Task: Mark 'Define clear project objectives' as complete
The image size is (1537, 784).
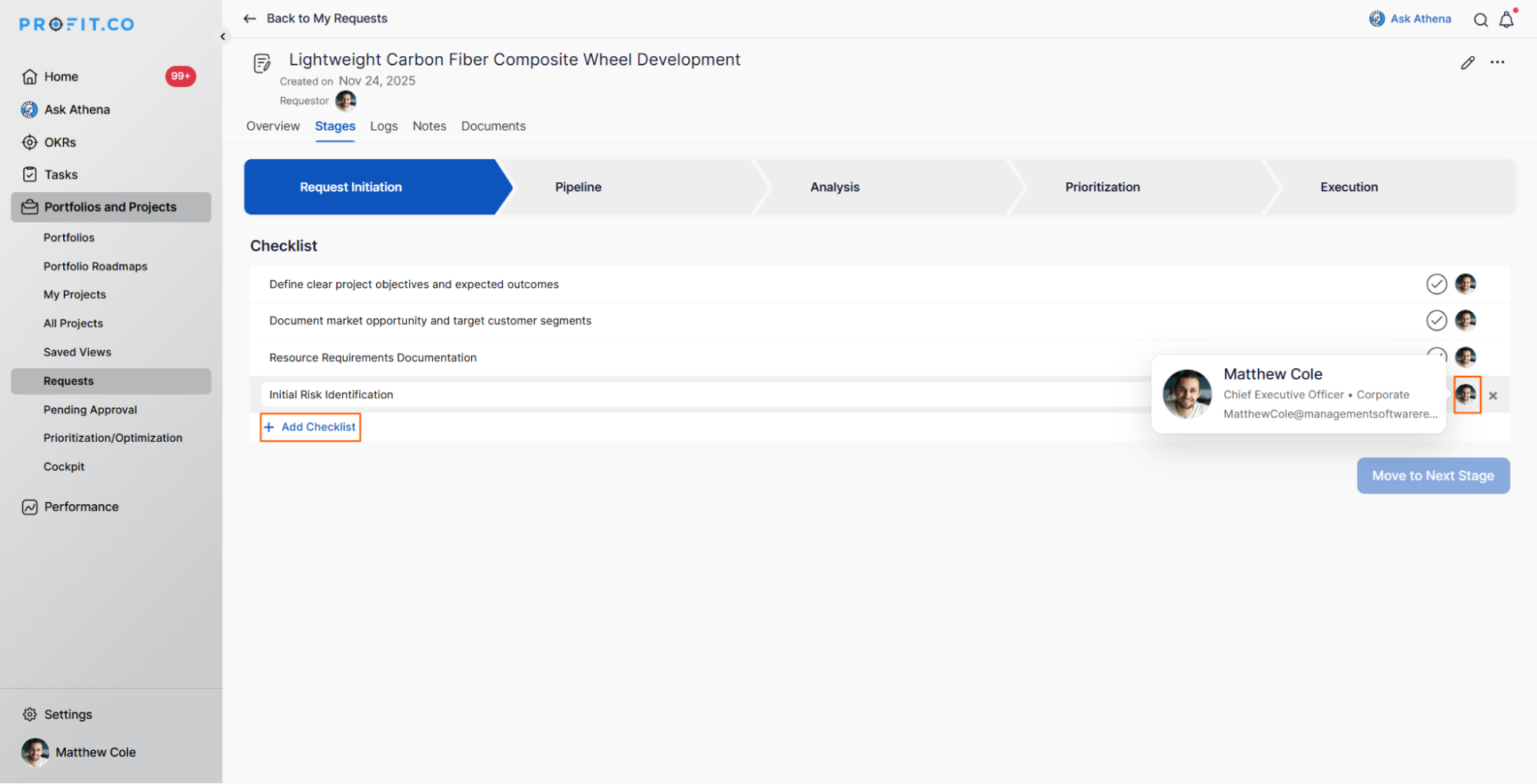Action: point(1436,284)
